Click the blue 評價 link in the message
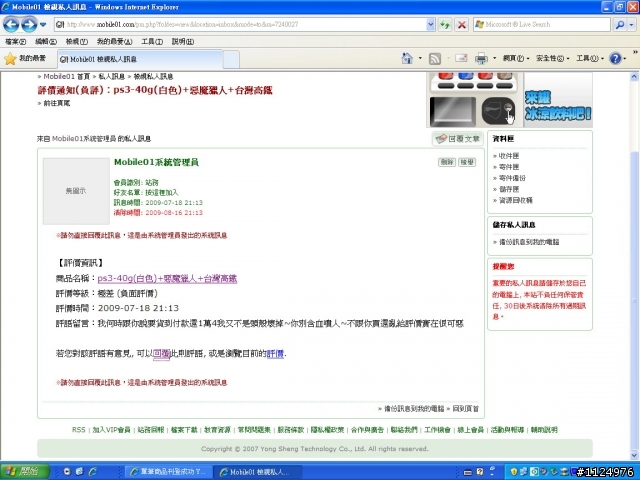This screenshot has width=640, height=480. point(275,353)
